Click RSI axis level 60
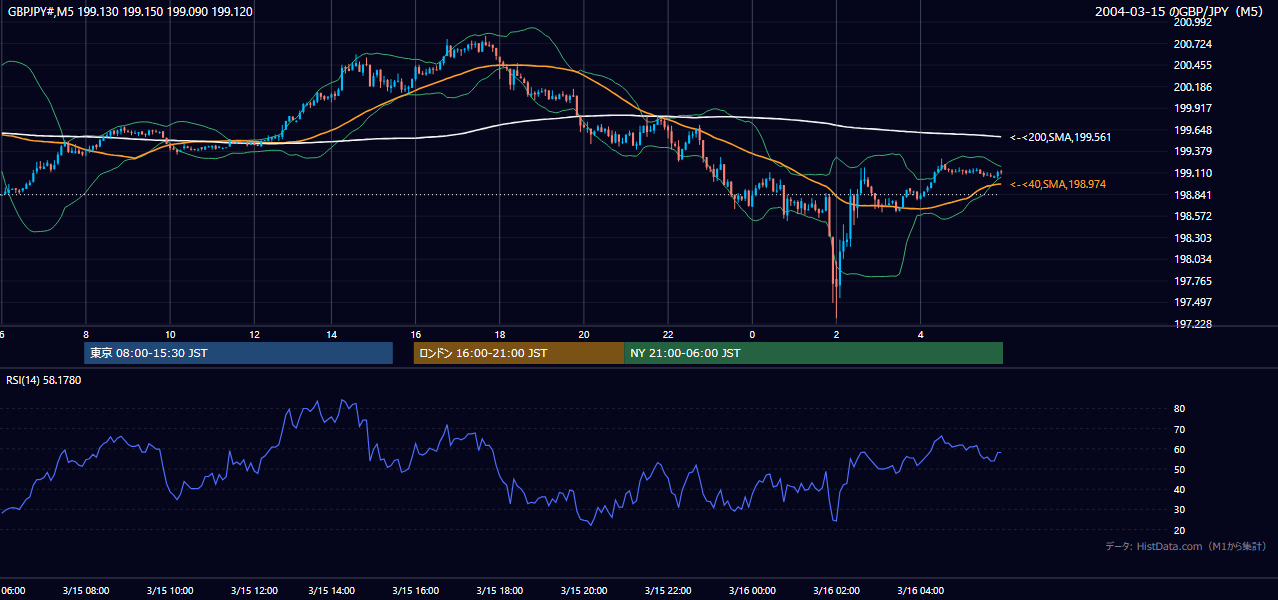The width and height of the screenshot is (1278, 600). (1179, 449)
